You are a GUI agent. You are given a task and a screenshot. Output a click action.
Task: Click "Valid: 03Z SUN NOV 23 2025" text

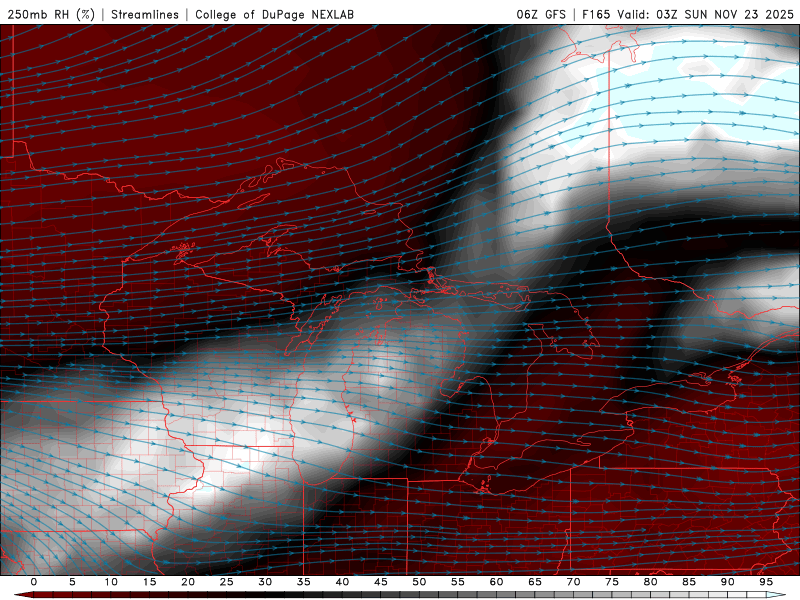[x=705, y=14]
